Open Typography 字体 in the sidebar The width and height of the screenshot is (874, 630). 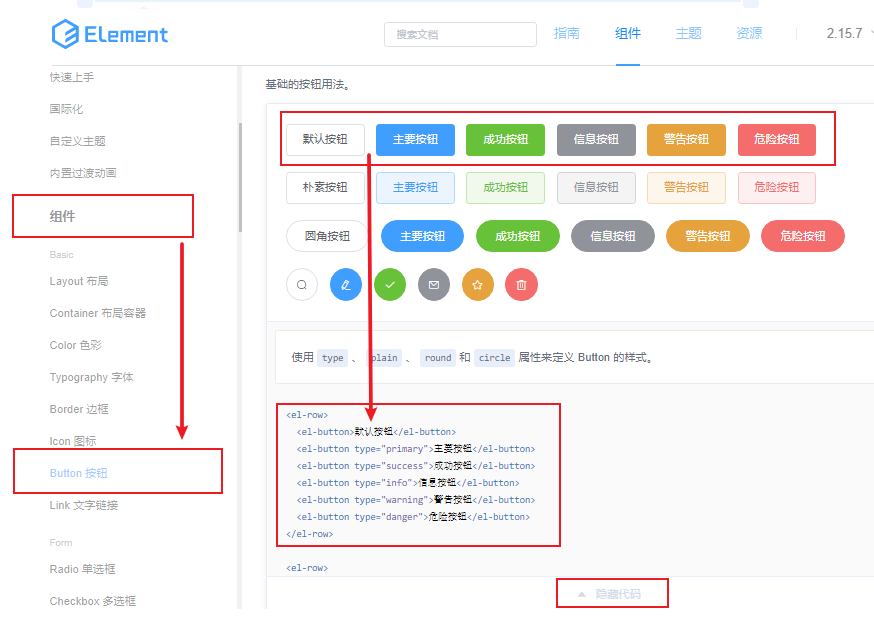click(x=91, y=377)
